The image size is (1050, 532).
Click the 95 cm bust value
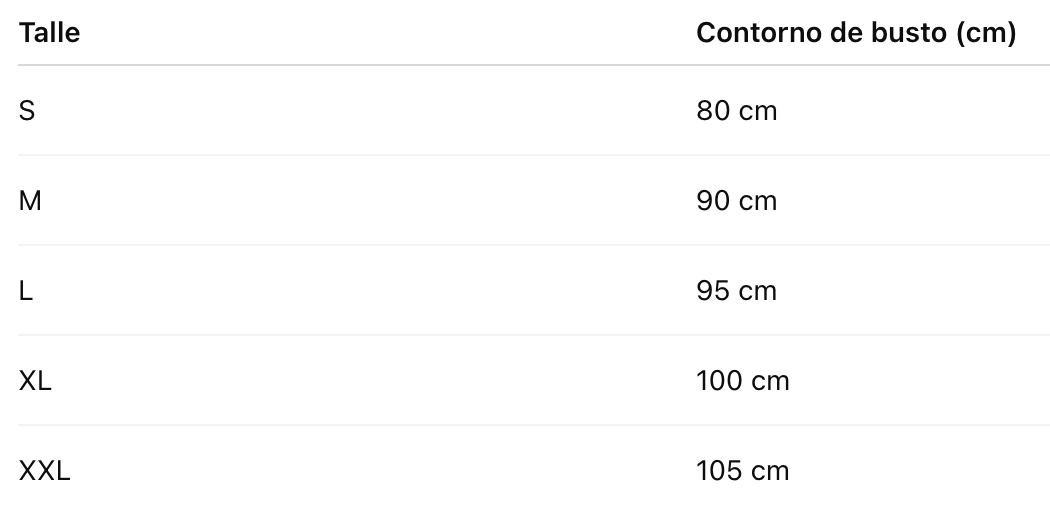tap(737, 291)
